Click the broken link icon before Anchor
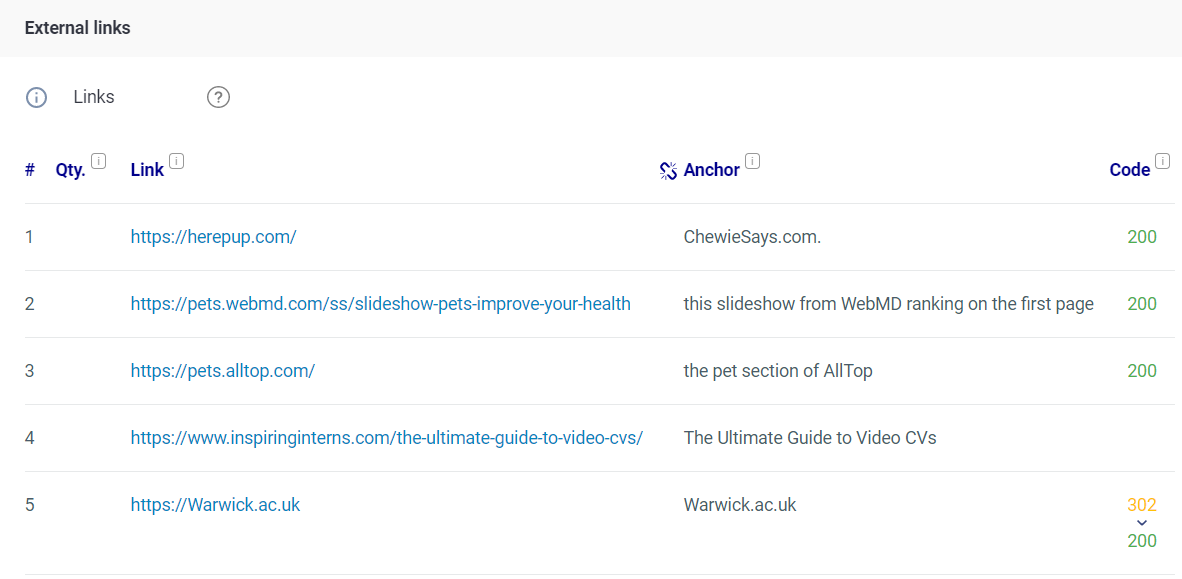 coord(669,170)
